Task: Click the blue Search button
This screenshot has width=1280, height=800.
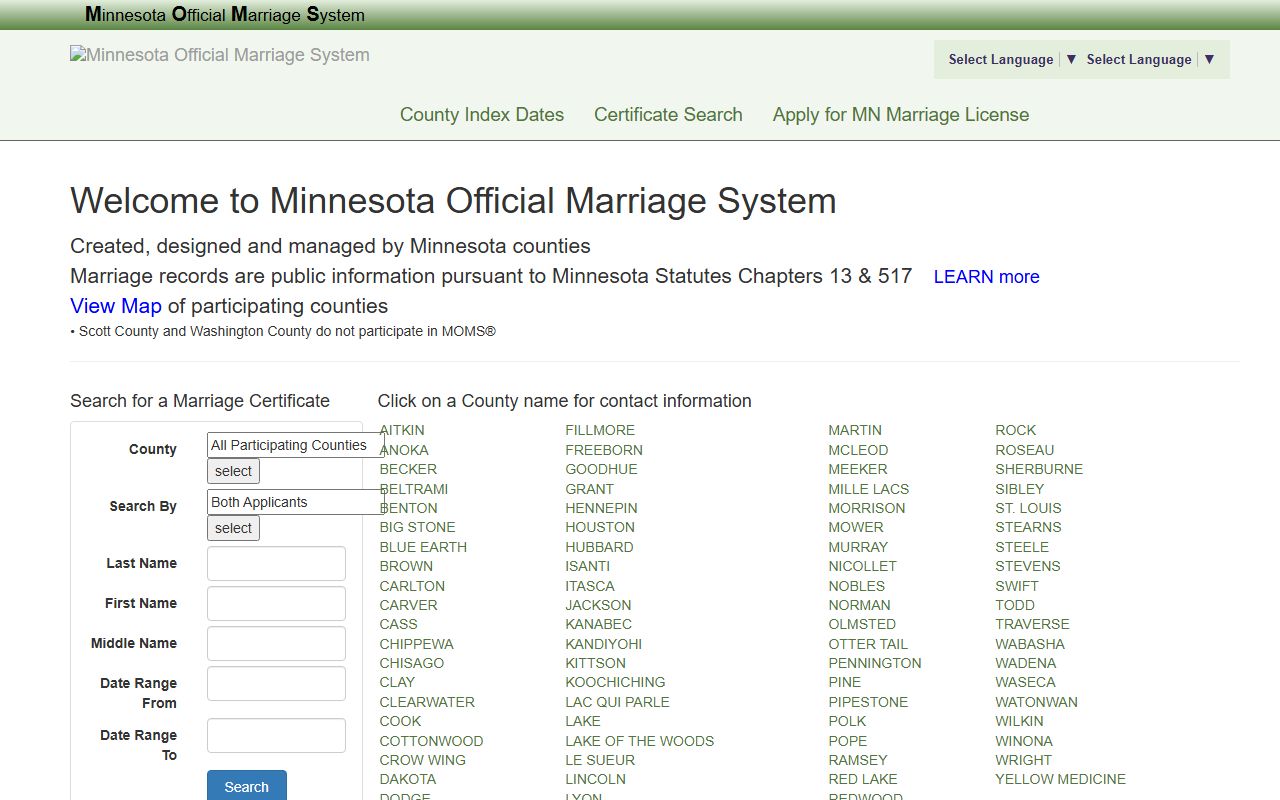Action: [x=247, y=786]
